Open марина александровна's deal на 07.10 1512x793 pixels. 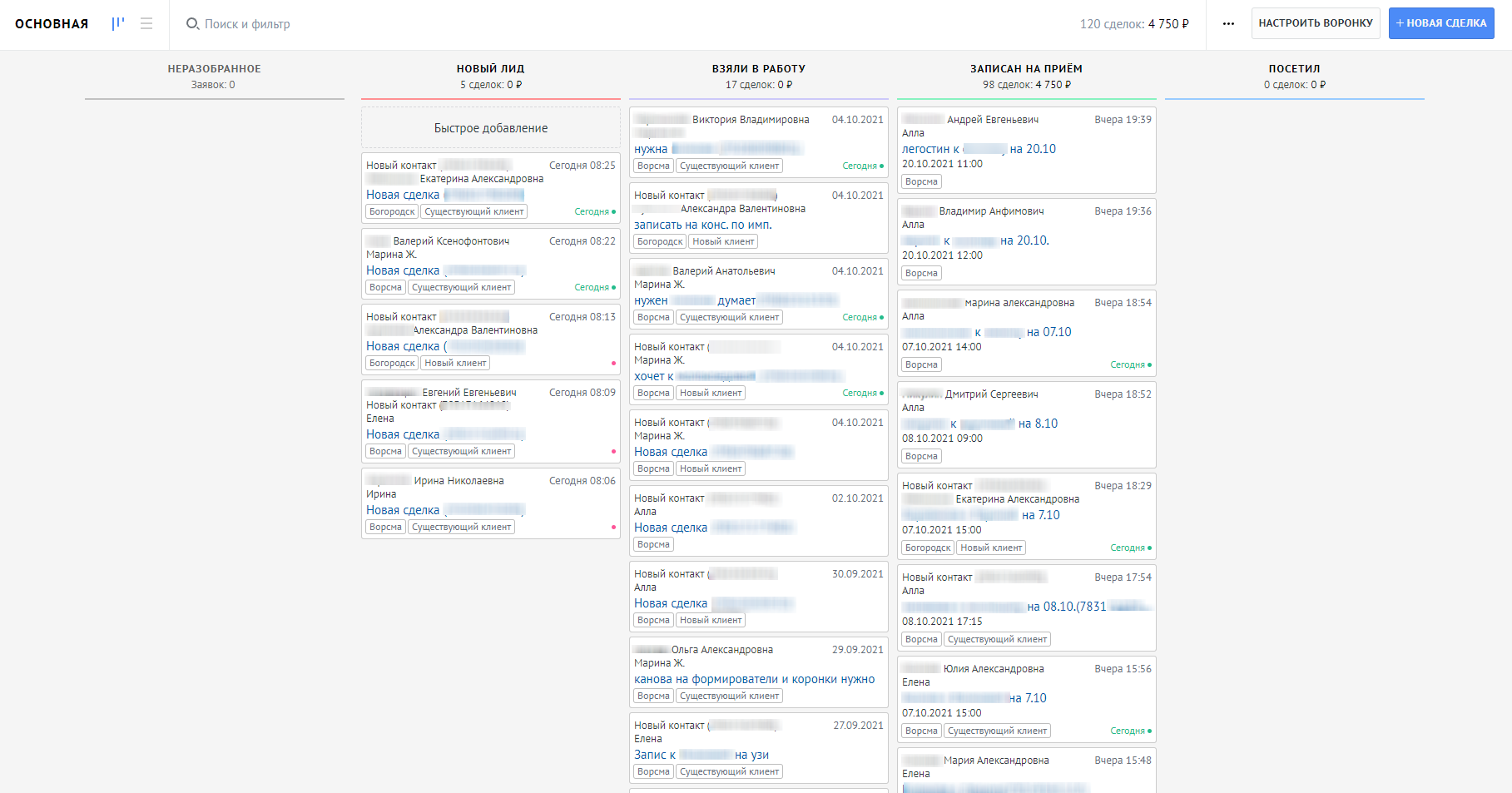[x=987, y=332]
